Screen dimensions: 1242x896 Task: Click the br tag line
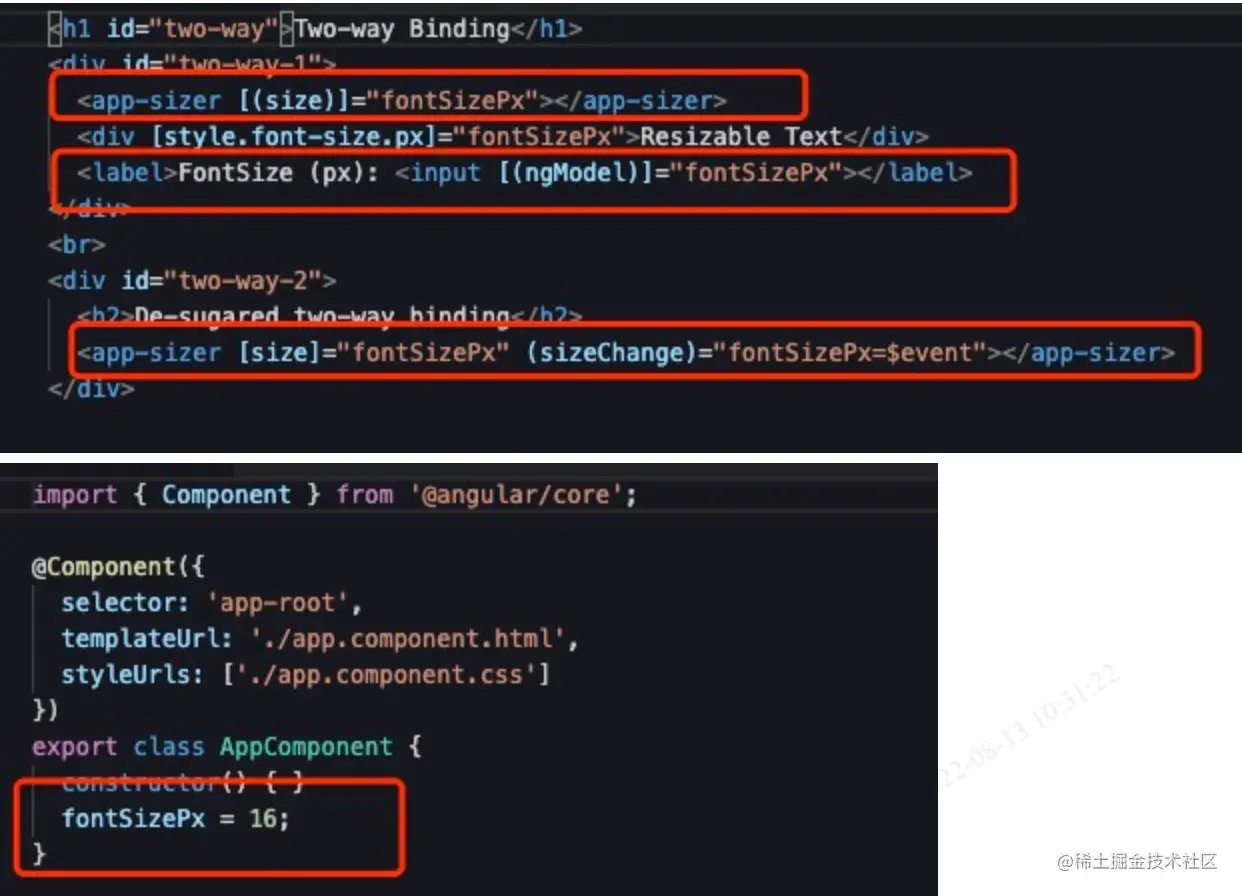pyautogui.click(x=76, y=245)
